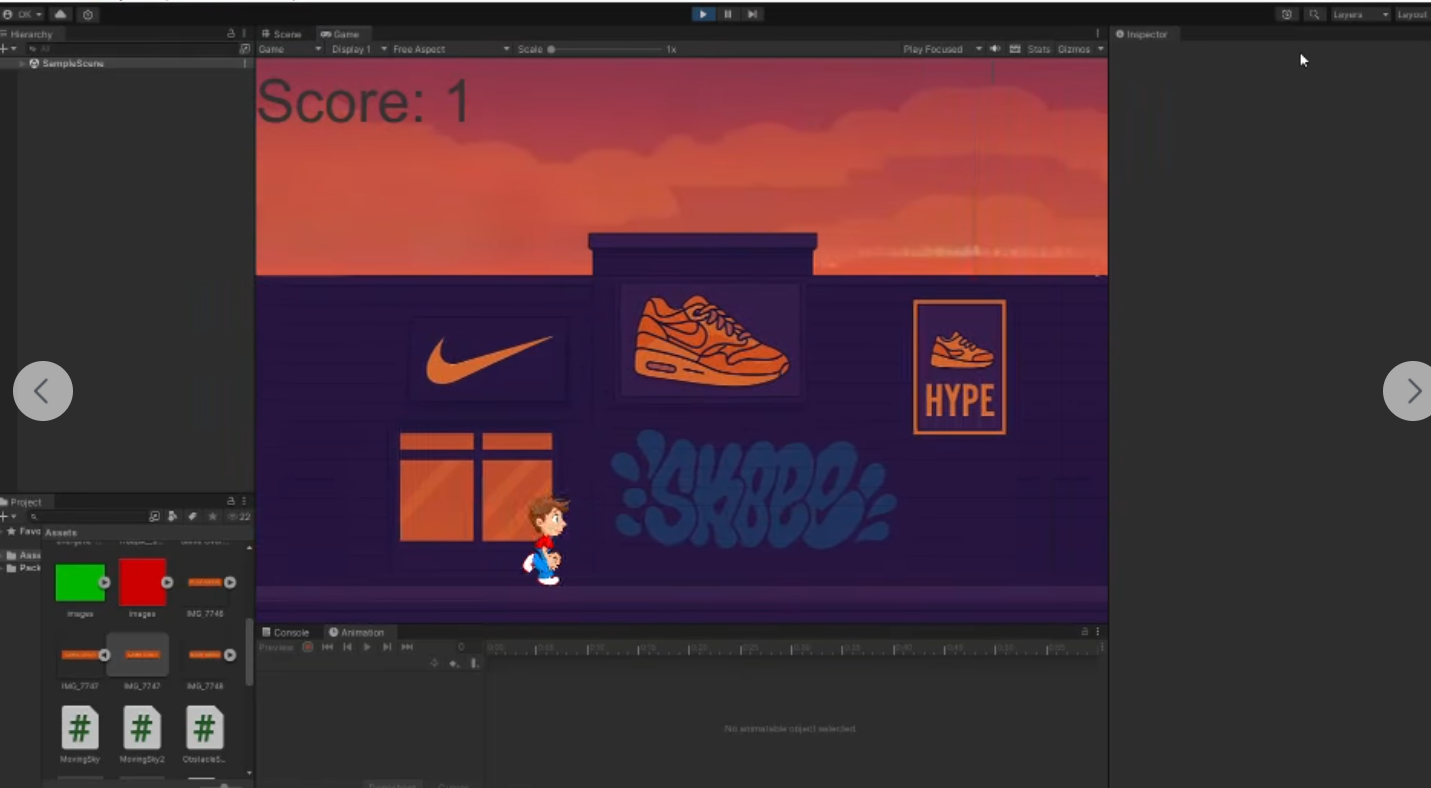Expand the SampleScene in Hierarchy

click(22, 63)
